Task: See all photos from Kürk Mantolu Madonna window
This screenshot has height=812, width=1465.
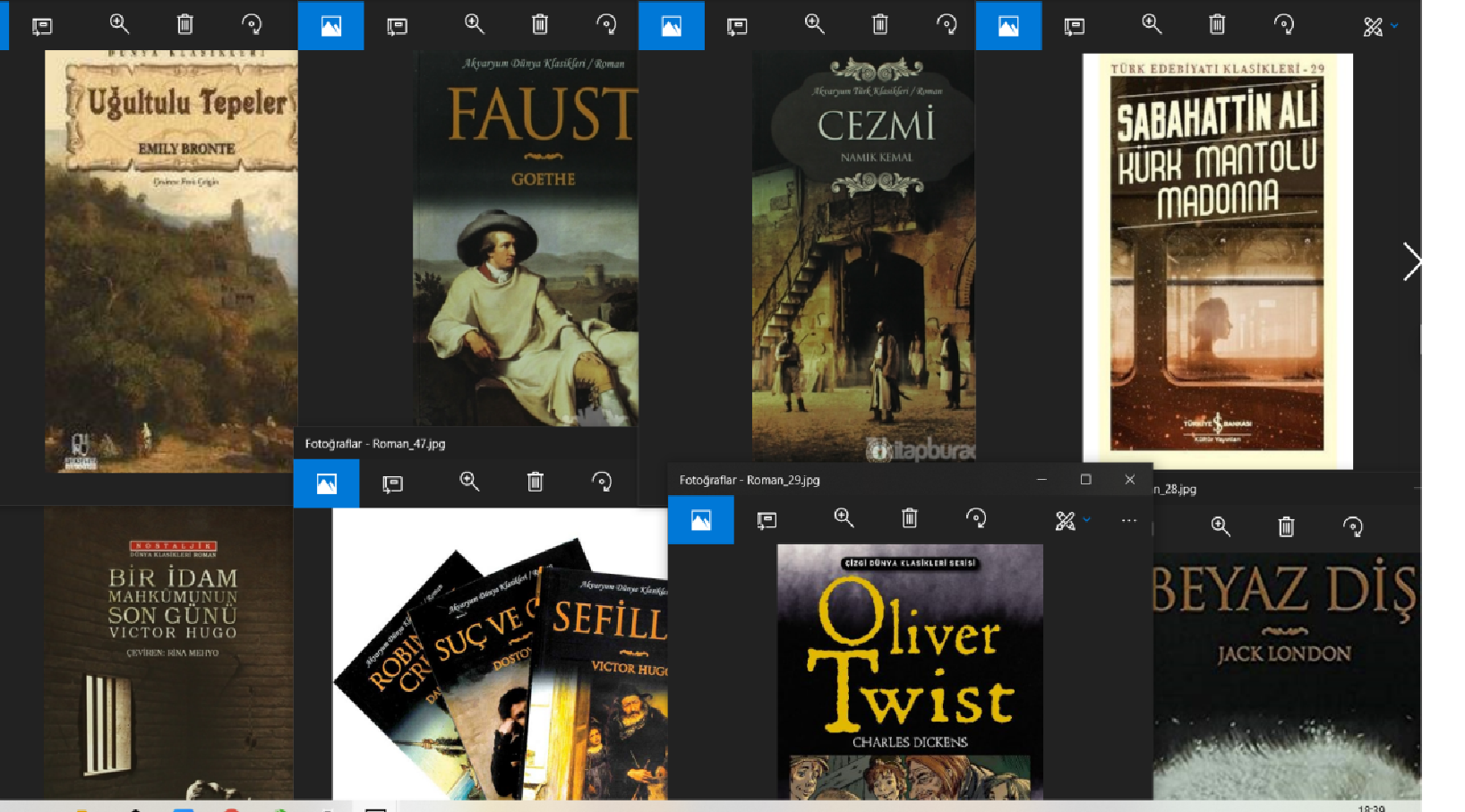Action: pos(1008,26)
